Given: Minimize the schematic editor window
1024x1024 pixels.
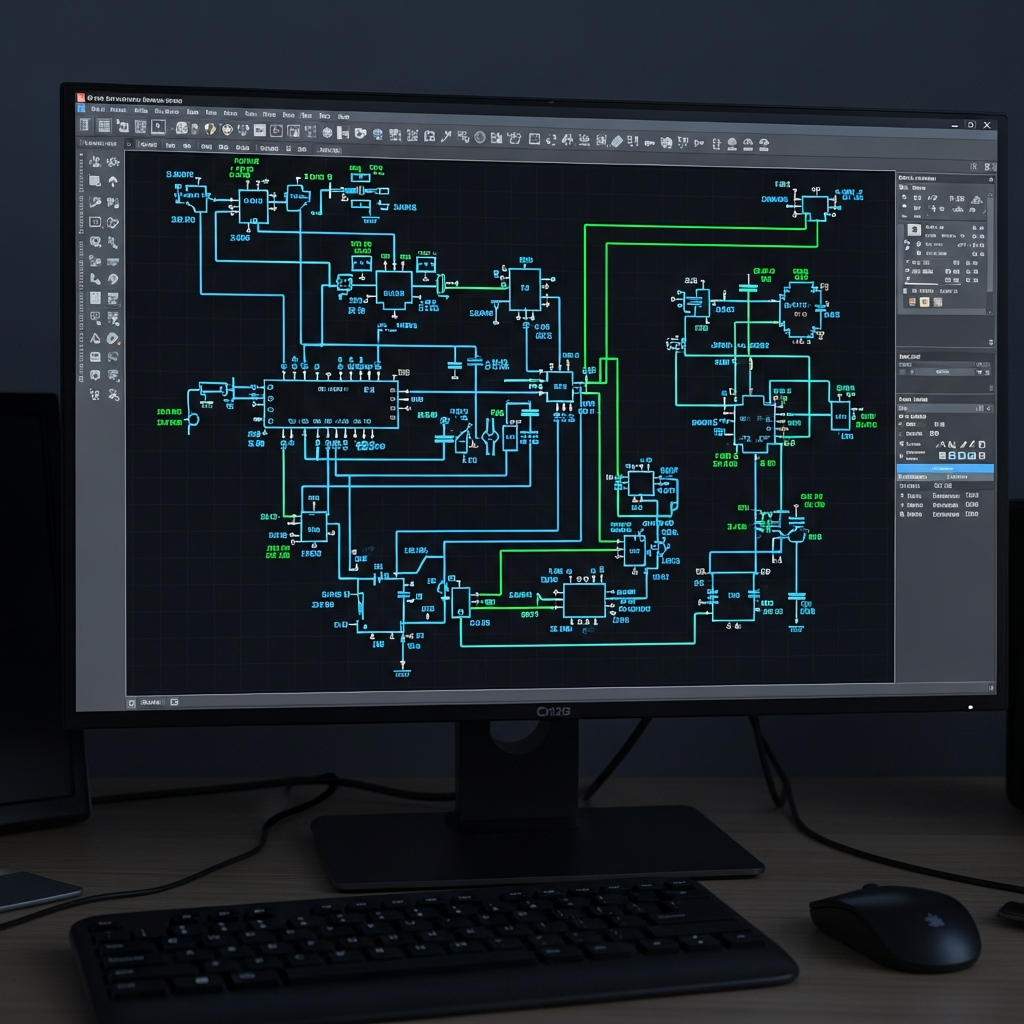Looking at the screenshot, I should click(955, 125).
